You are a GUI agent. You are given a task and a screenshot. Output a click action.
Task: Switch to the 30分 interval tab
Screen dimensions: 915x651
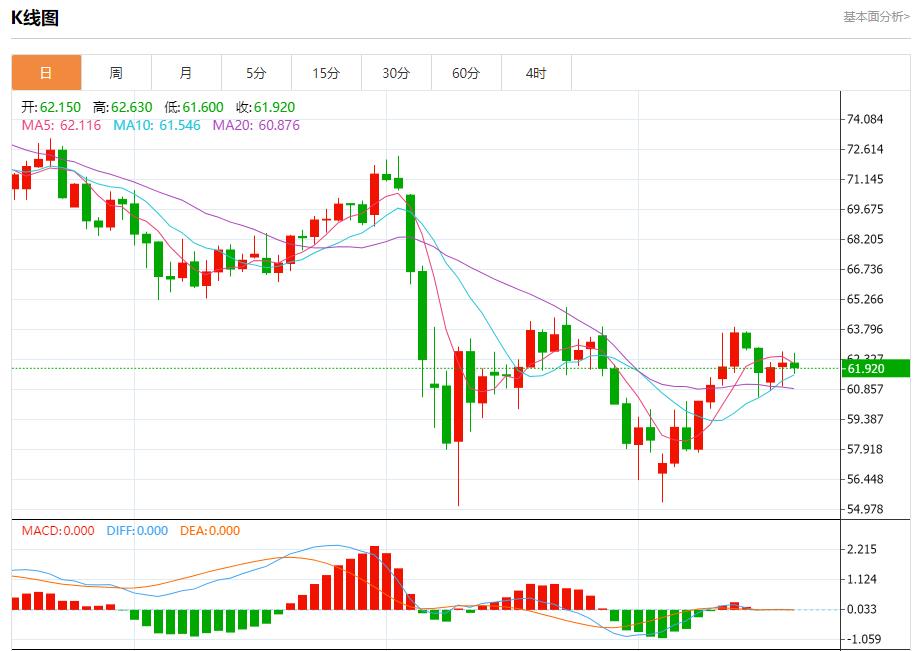point(396,73)
